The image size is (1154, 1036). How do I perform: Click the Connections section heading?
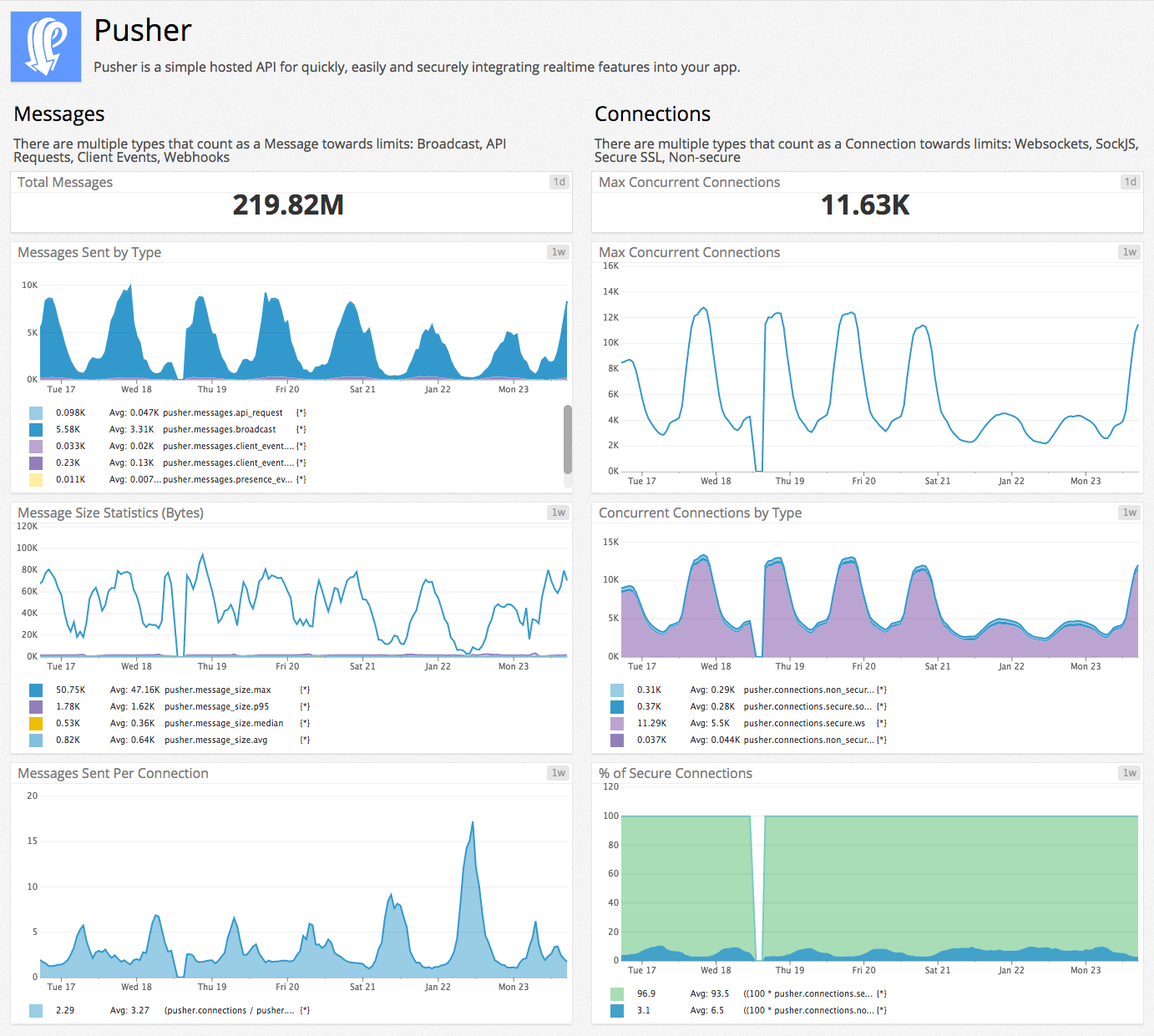coord(652,114)
